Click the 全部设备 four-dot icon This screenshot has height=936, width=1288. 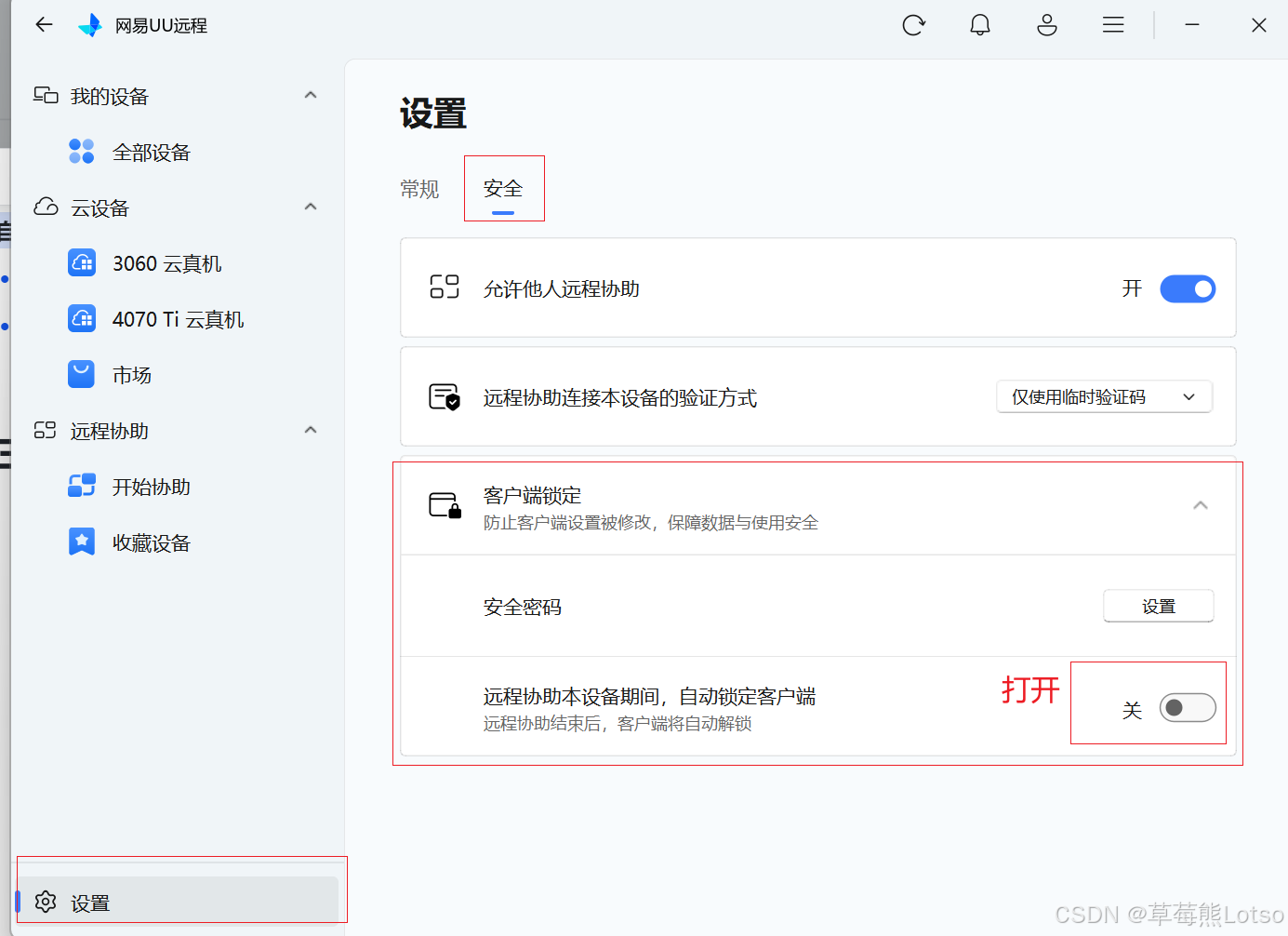point(82,152)
